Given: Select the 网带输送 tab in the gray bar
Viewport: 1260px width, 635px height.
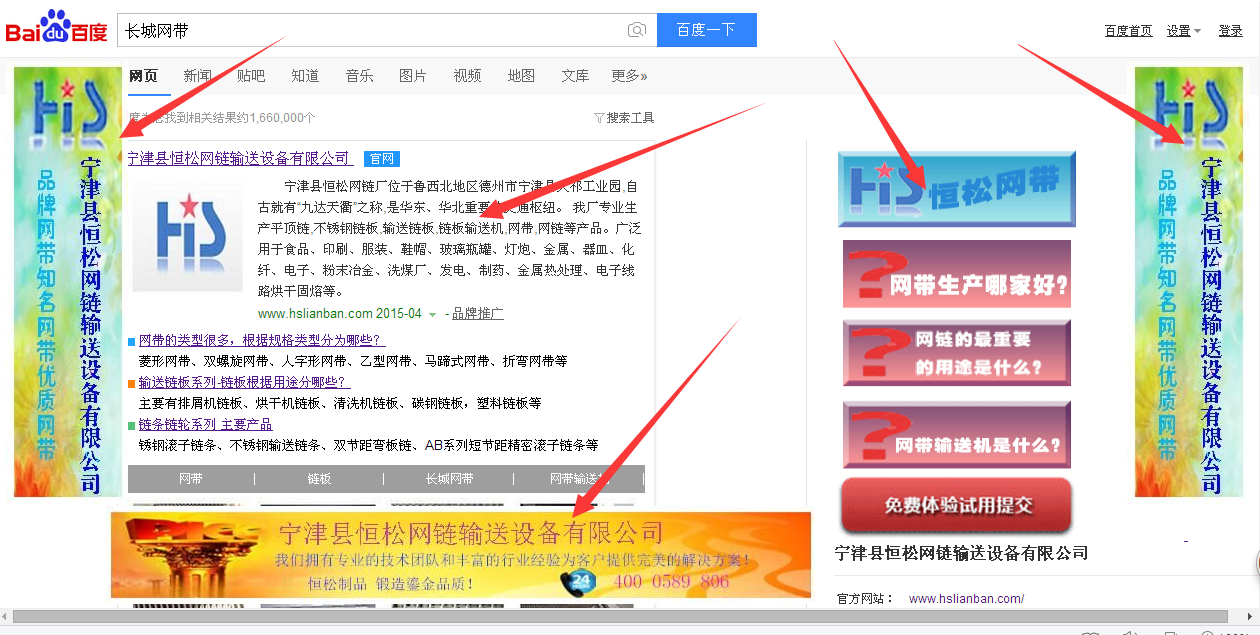Looking at the screenshot, I should click(x=579, y=479).
